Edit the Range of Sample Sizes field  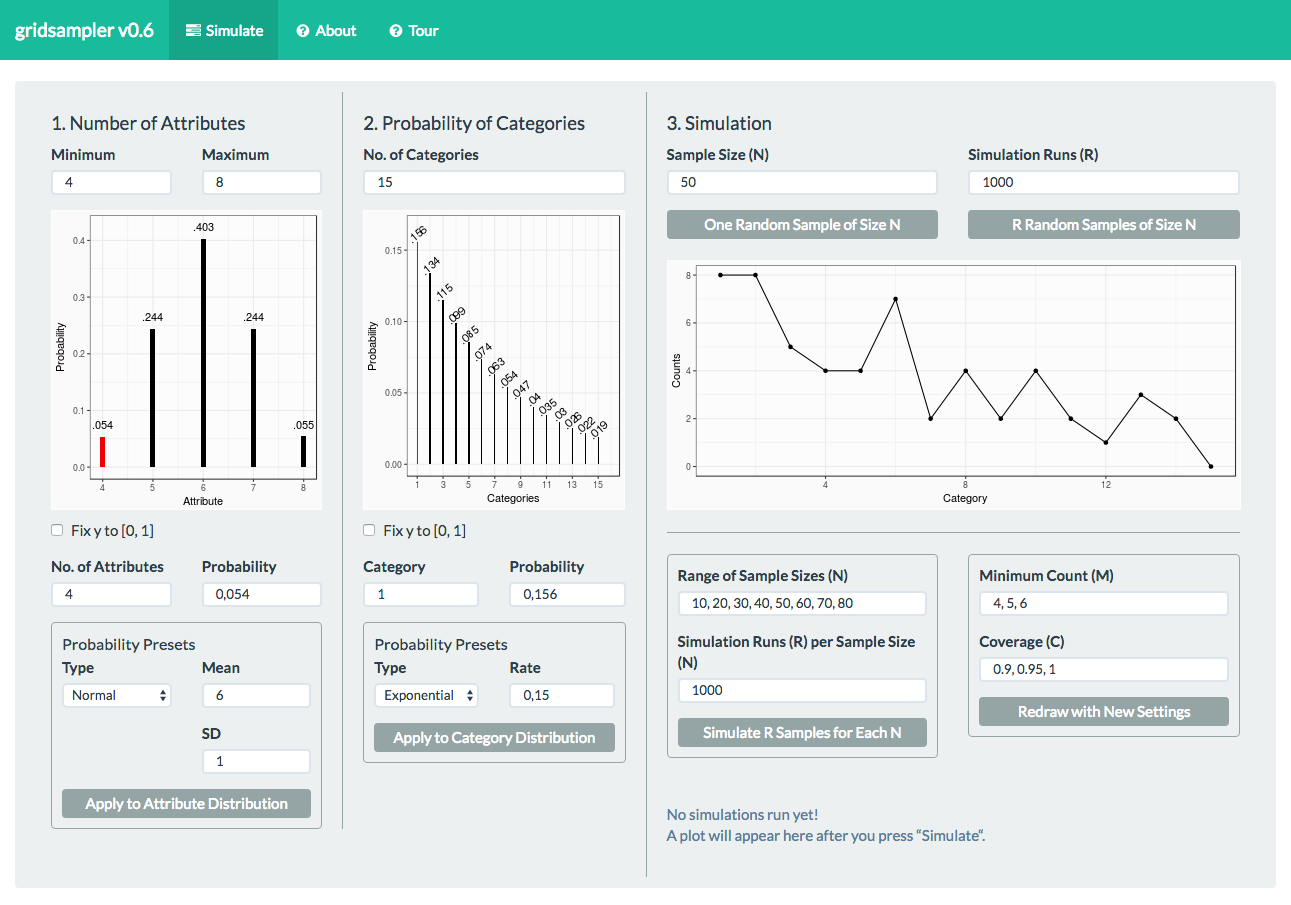pyautogui.click(x=802, y=603)
